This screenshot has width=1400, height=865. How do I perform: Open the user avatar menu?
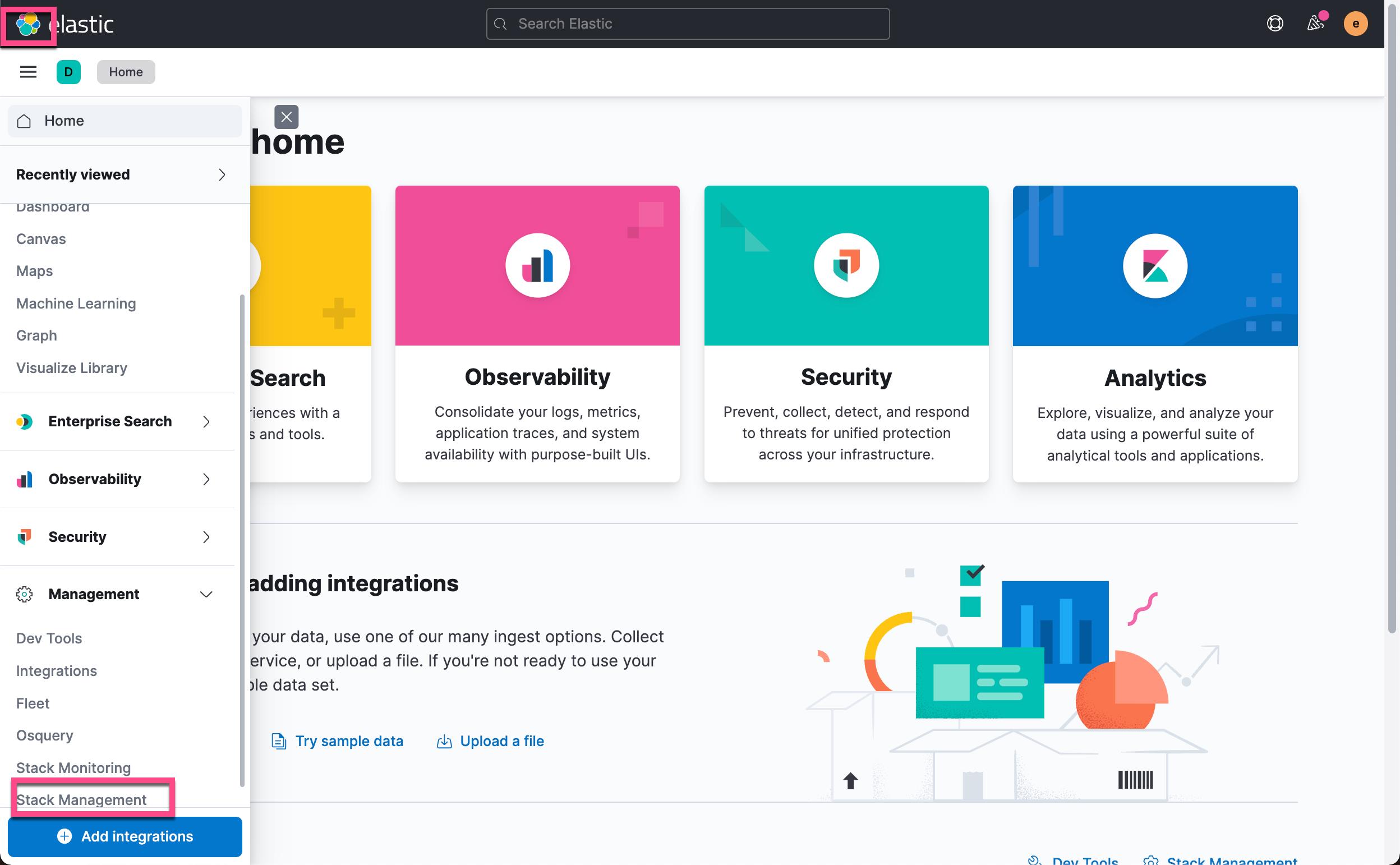point(1355,24)
